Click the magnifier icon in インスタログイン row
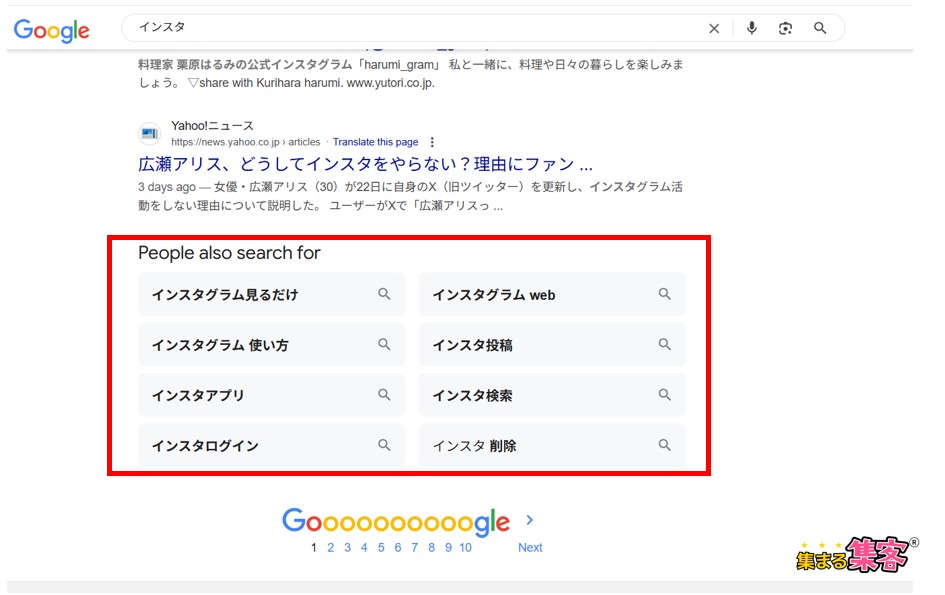 point(384,445)
